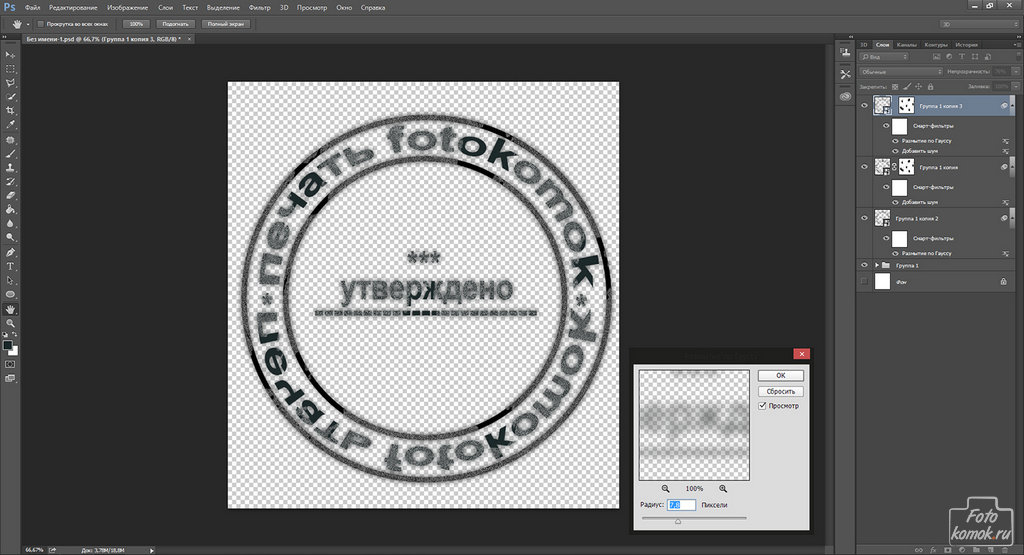Open the fill dropdown arrow

[1016, 86]
